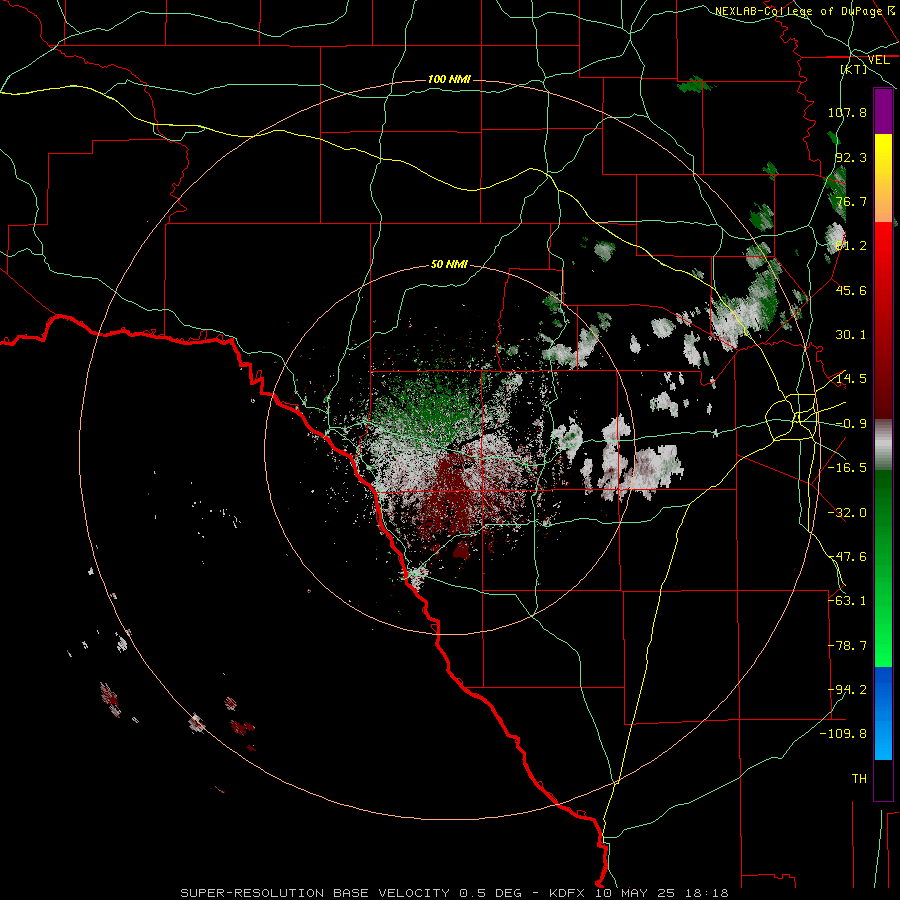Select the -63.1 velocity scale label
This screenshot has height=900, width=900.
[847, 601]
